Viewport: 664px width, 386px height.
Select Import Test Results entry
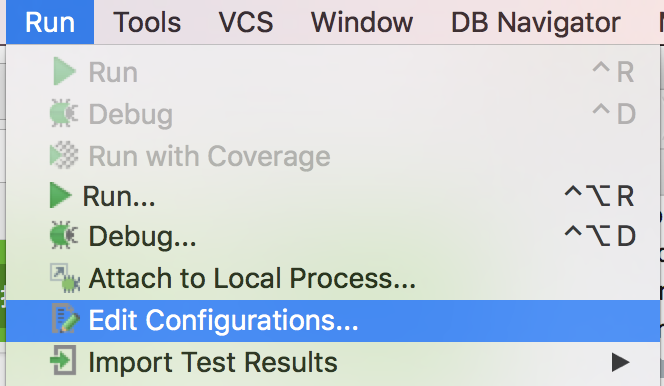[333, 362]
